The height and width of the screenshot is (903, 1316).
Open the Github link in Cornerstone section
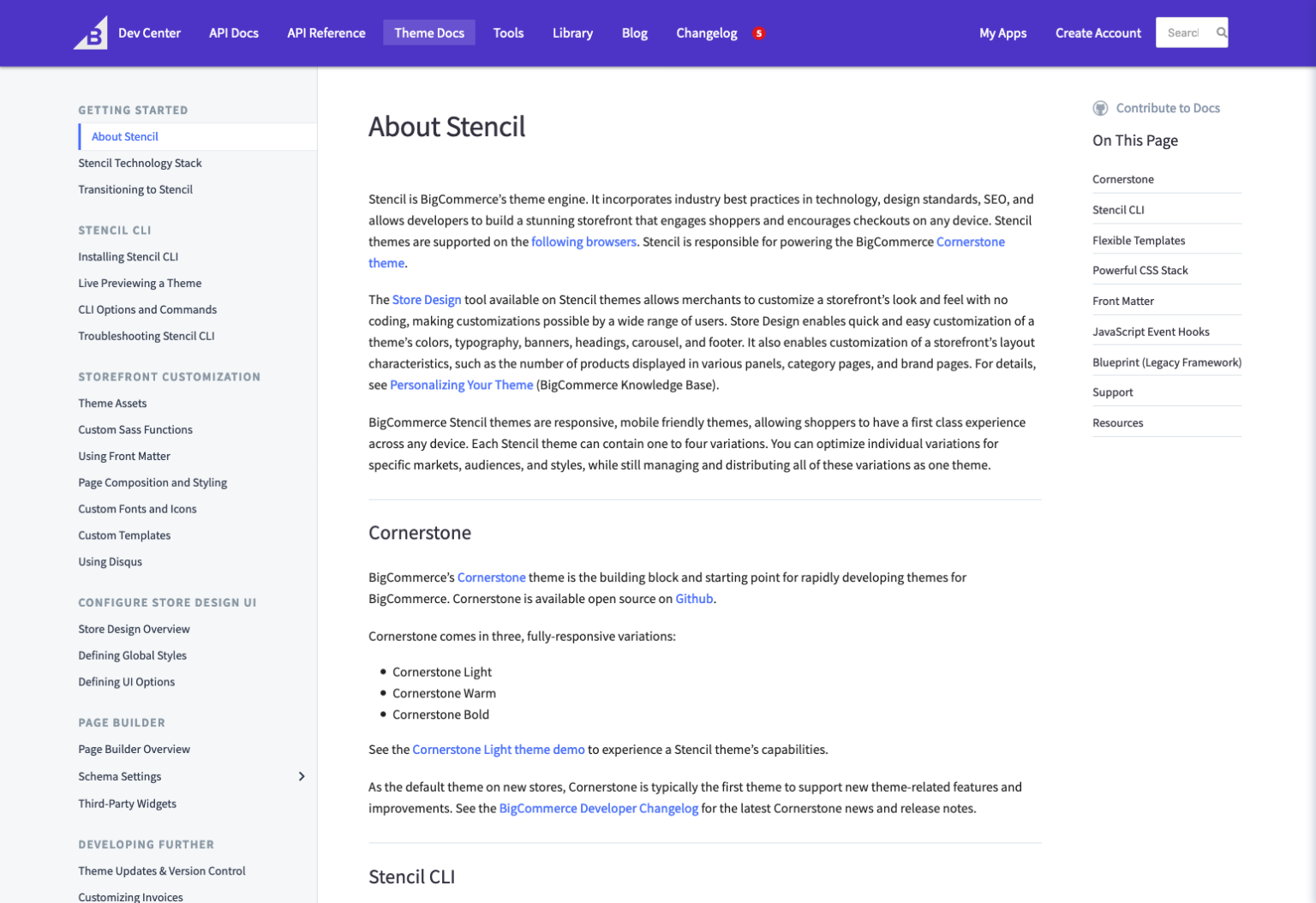point(694,599)
